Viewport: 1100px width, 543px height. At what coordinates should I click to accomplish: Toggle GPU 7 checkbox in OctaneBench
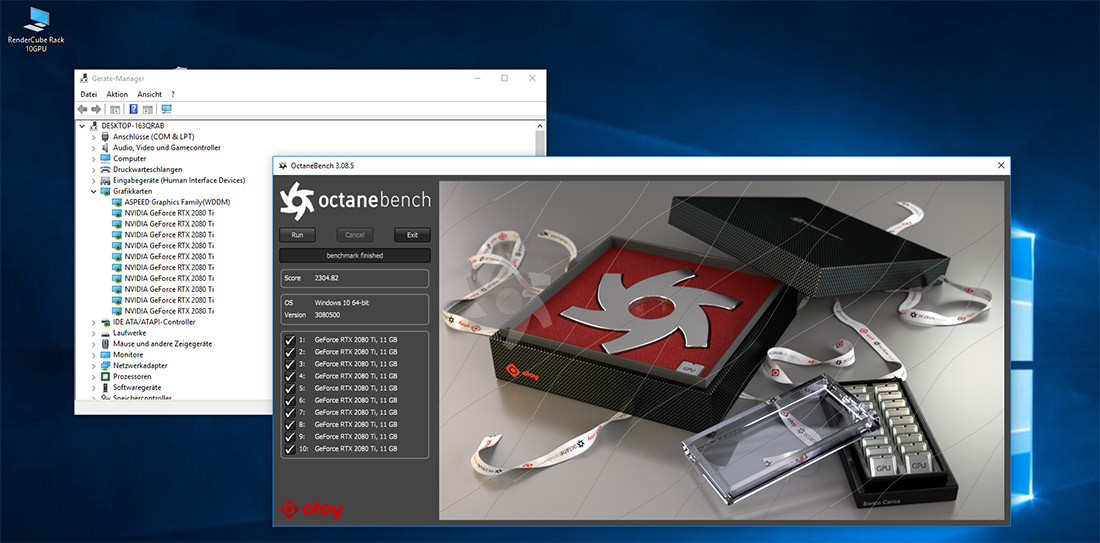point(290,413)
